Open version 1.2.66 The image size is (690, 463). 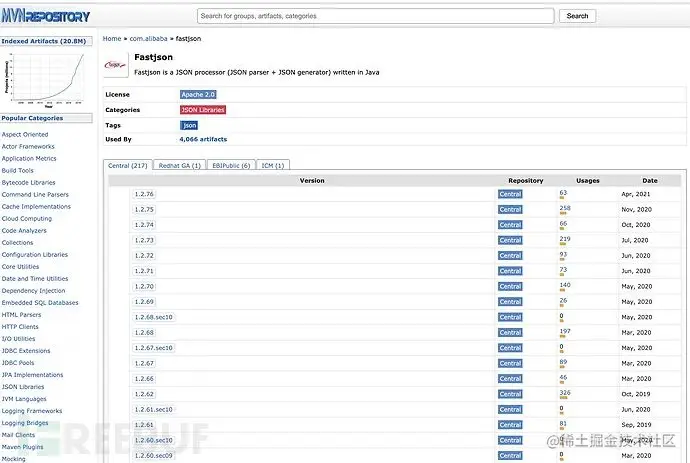pyautogui.click(x=144, y=379)
